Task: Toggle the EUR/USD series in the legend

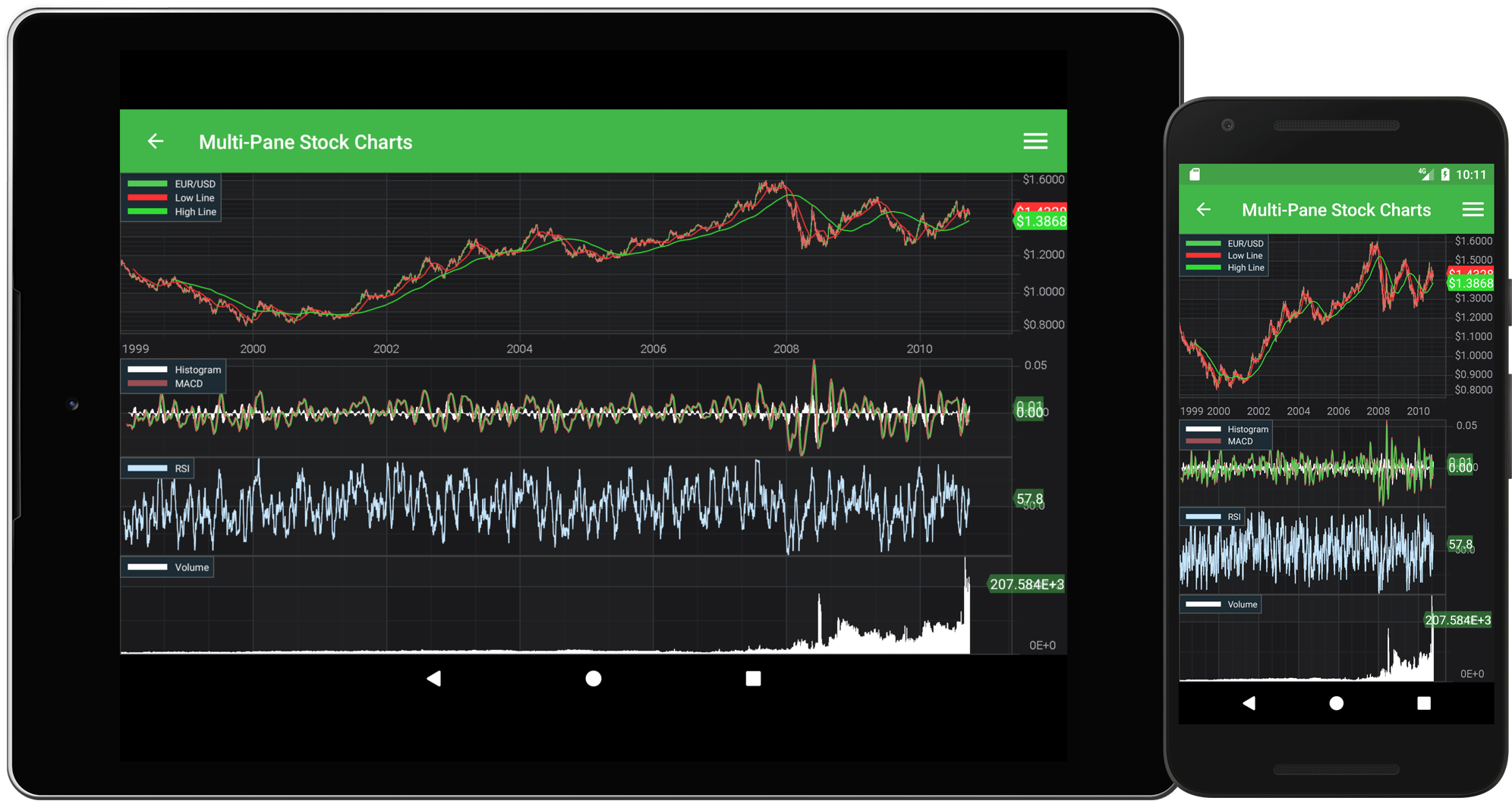Action: pyautogui.click(x=194, y=183)
